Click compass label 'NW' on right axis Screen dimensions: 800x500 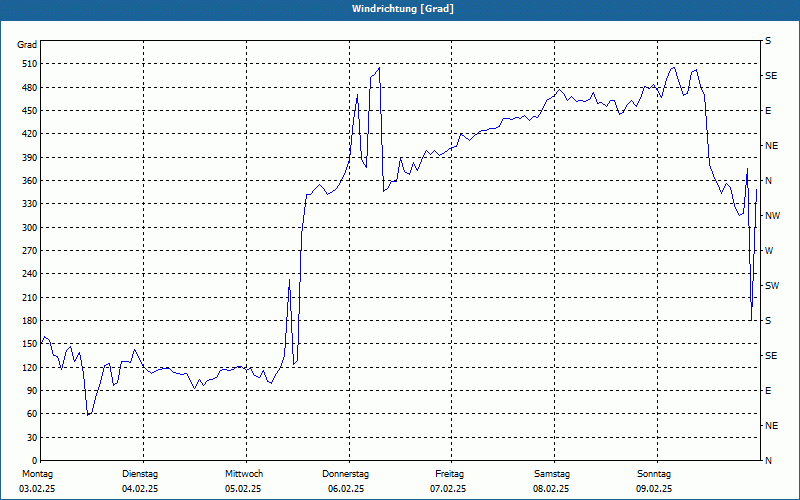click(772, 216)
